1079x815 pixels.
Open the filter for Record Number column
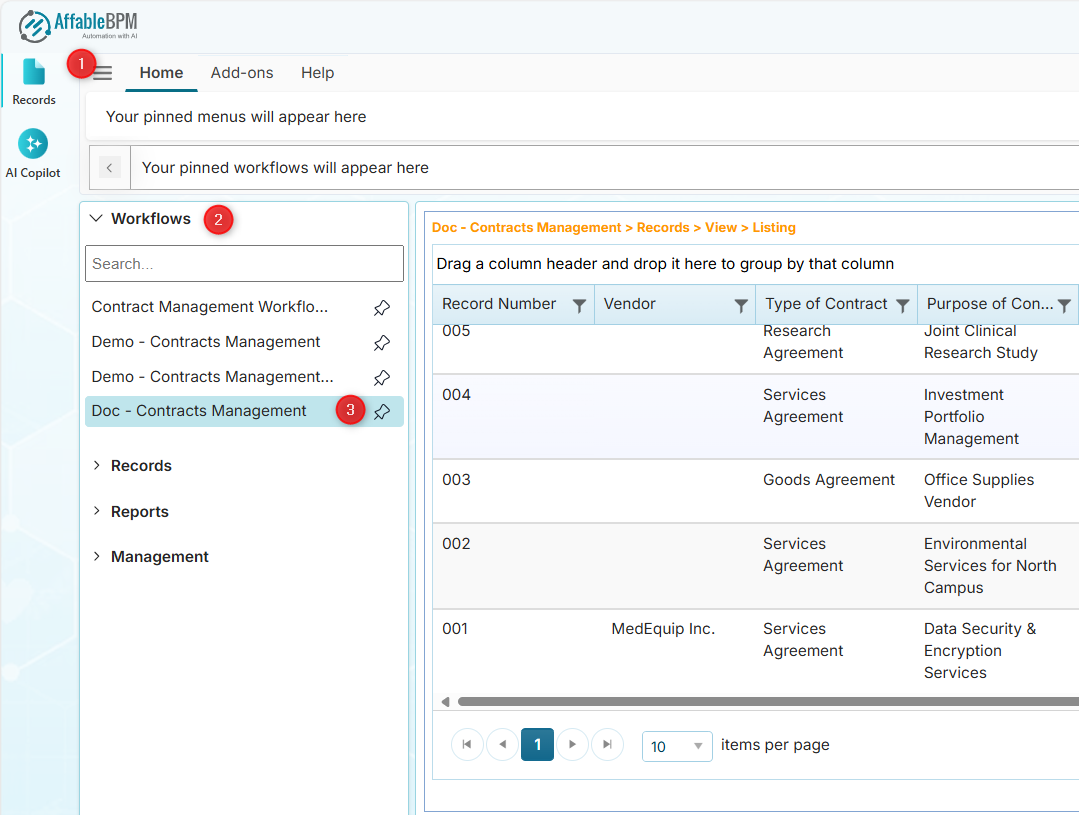pyautogui.click(x=578, y=304)
